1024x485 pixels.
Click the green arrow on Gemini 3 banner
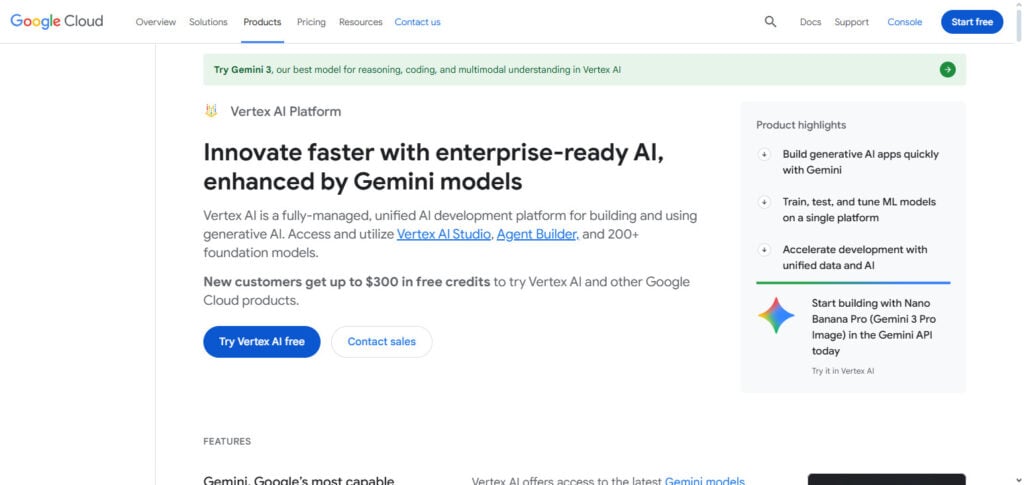[948, 70]
